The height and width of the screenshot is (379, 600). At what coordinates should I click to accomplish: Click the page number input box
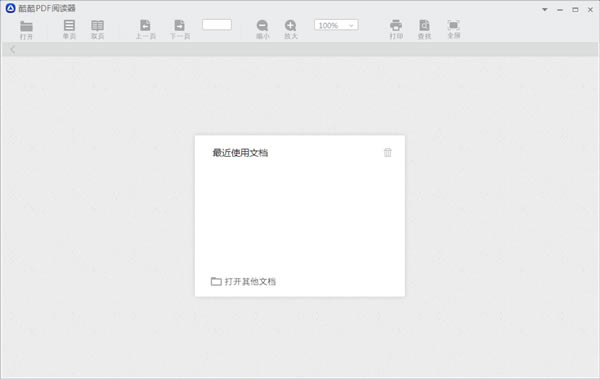pyautogui.click(x=217, y=25)
